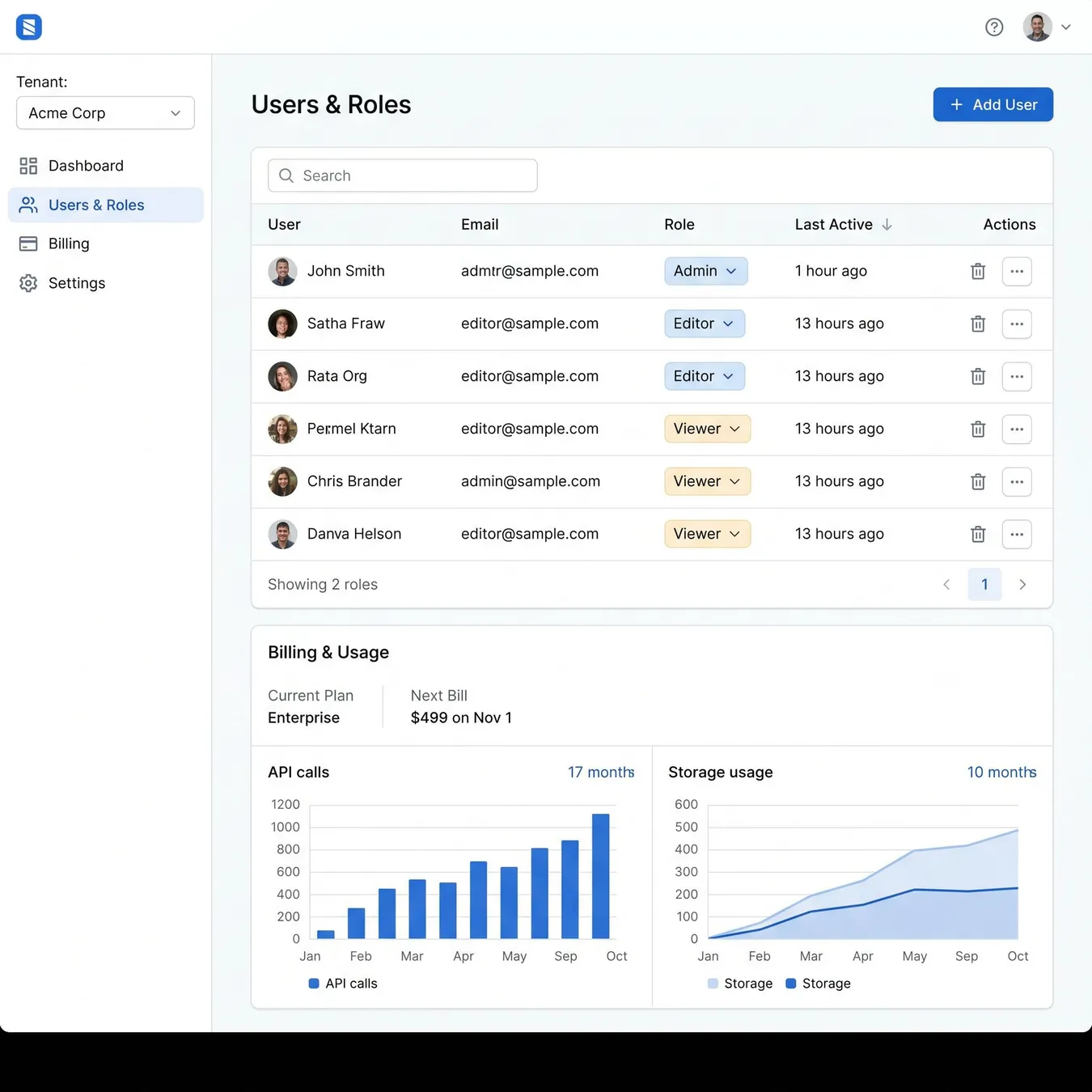1092x1092 pixels.
Task: Delete Permel Ktarn with trash icon
Action: click(x=978, y=429)
